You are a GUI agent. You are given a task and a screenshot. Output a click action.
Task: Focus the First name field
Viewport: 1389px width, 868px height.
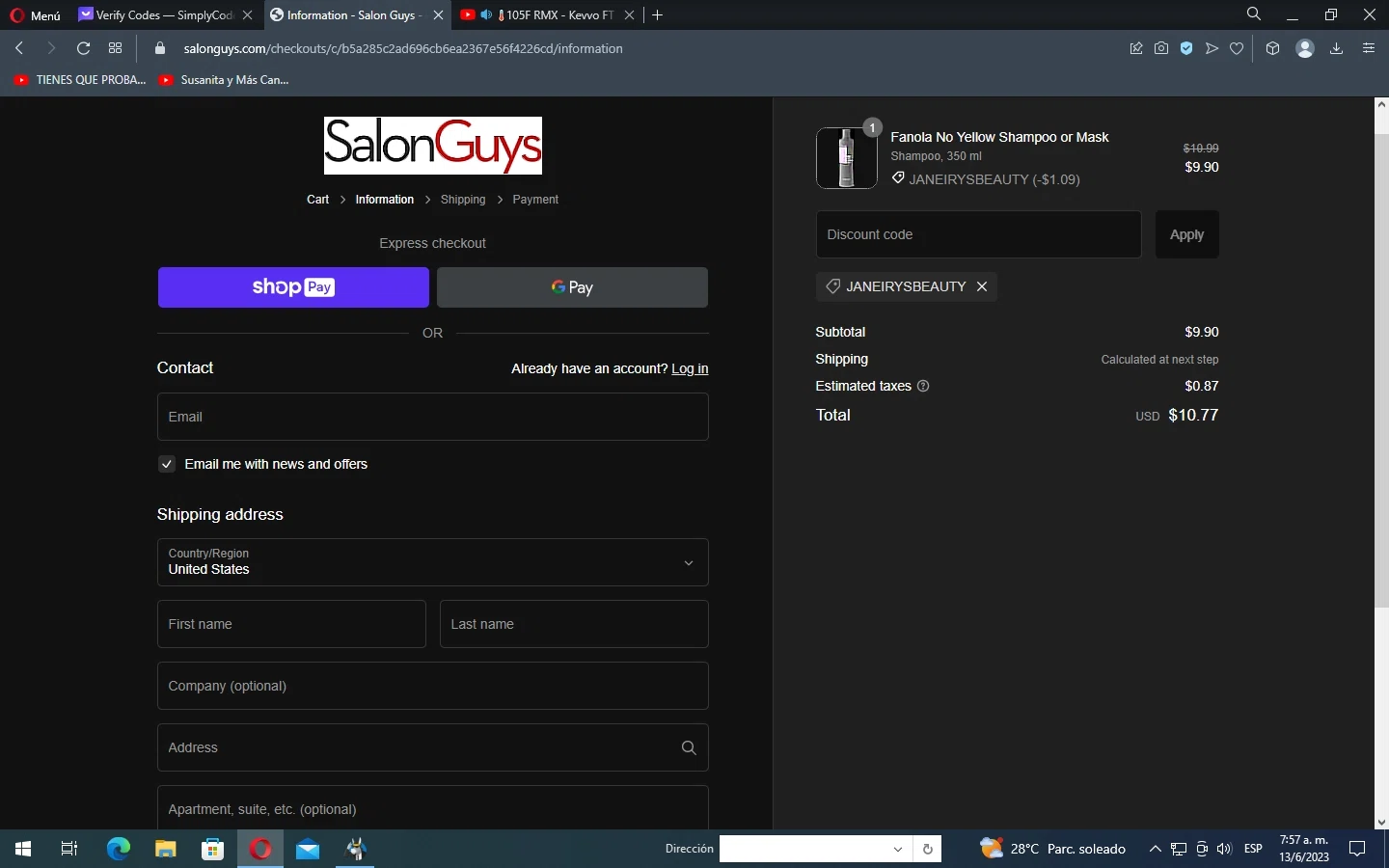pyautogui.click(x=291, y=624)
